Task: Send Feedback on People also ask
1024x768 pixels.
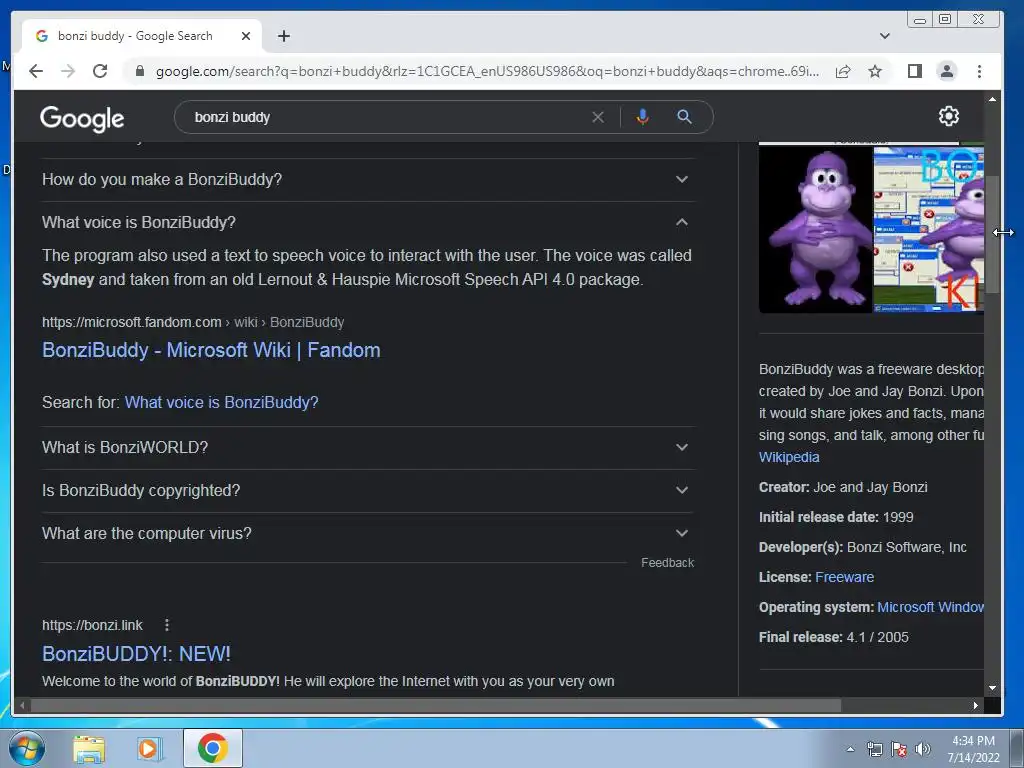Action: 667,563
